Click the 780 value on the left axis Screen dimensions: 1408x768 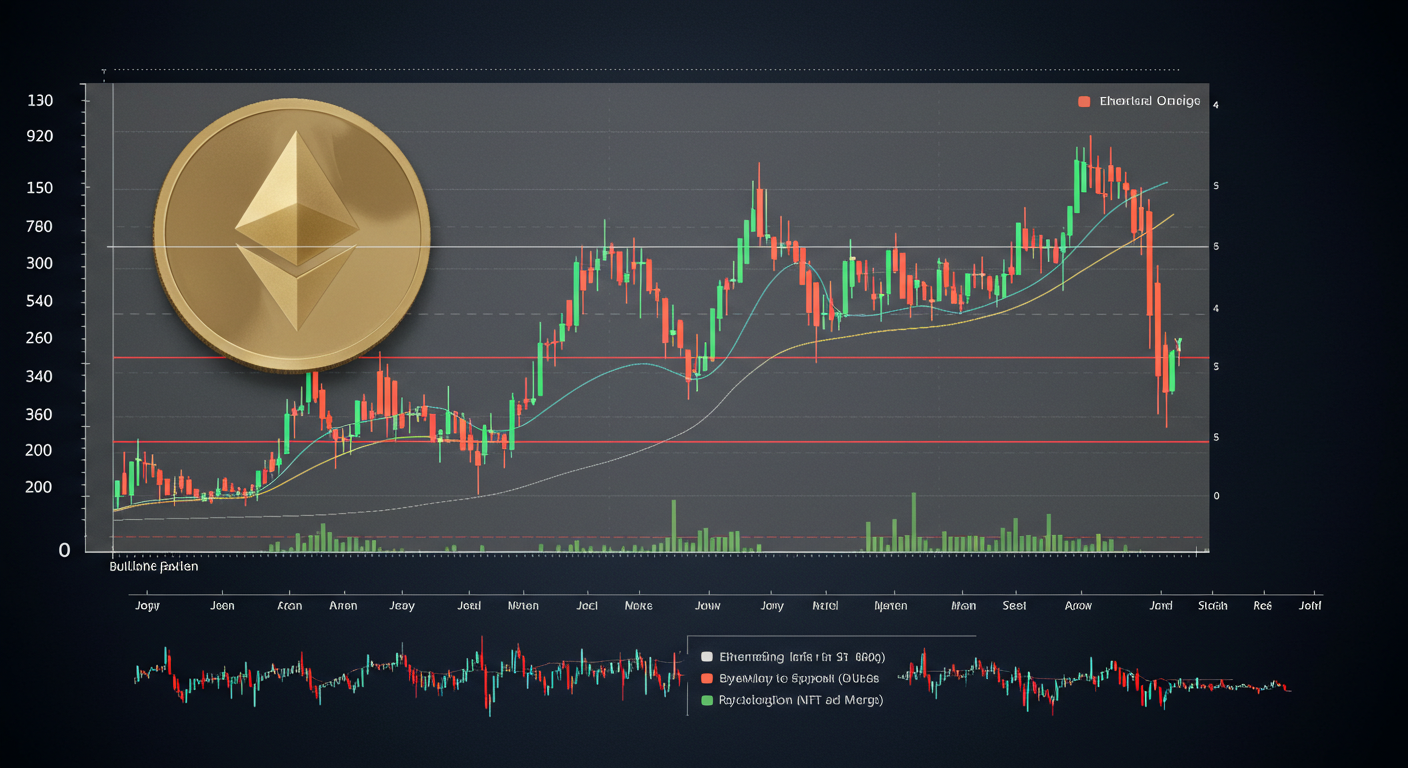pyautogui.click(x=40, y=227)
